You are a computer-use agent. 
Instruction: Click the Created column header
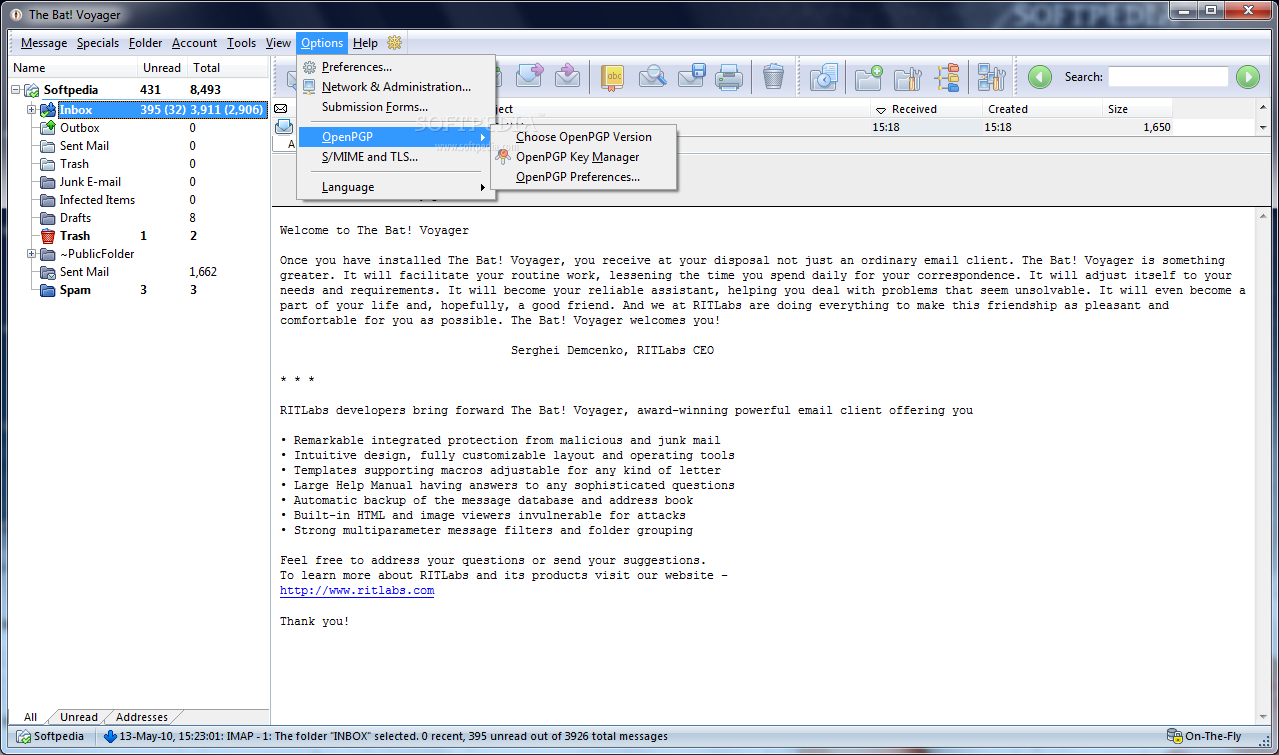[1040, 109]
